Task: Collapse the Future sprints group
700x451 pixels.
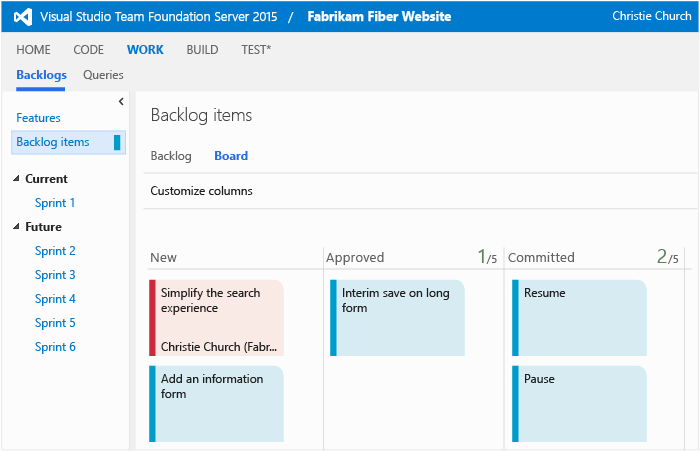Action: [x=16, y=227]
